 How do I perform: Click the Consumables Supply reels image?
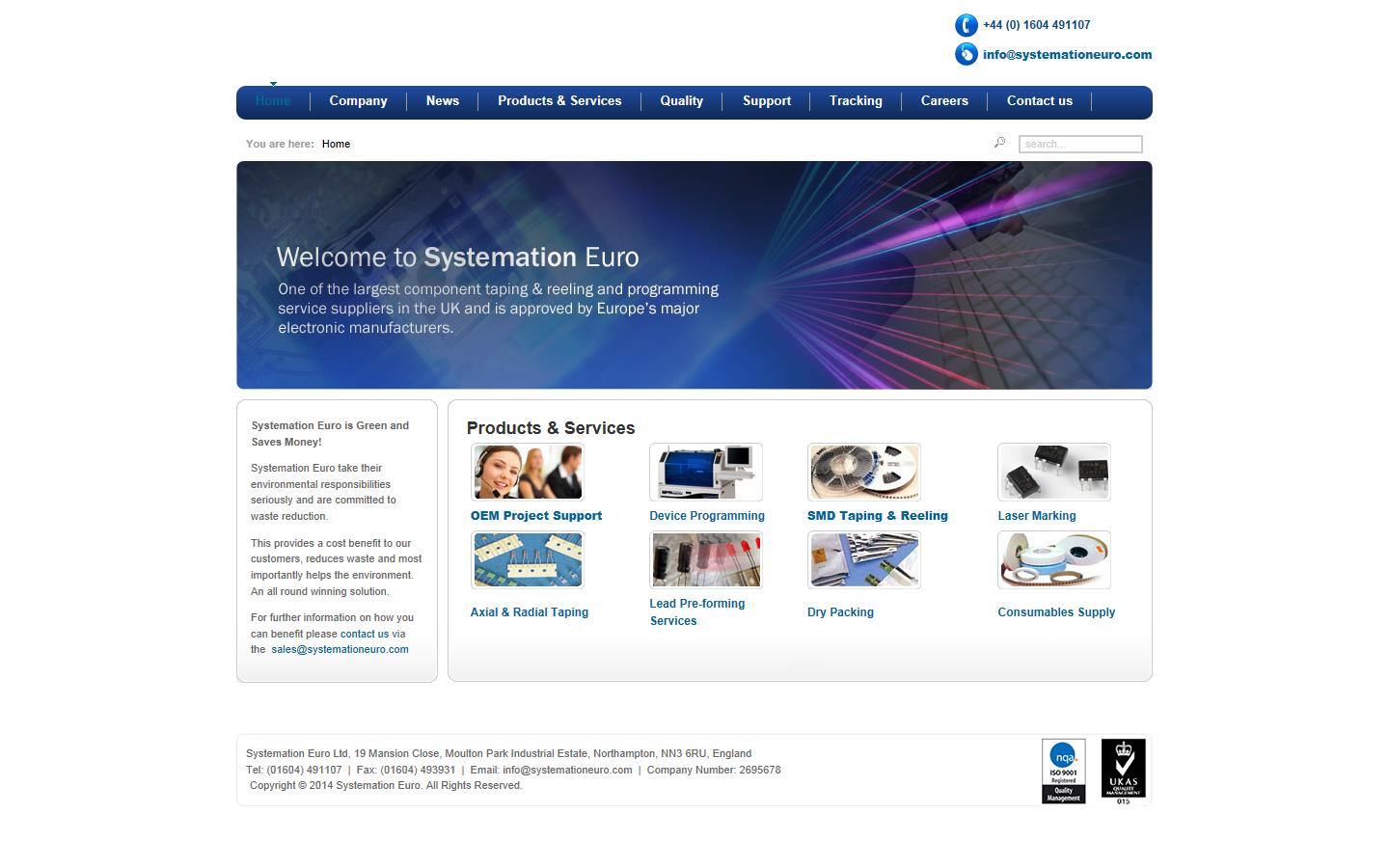1053,559
